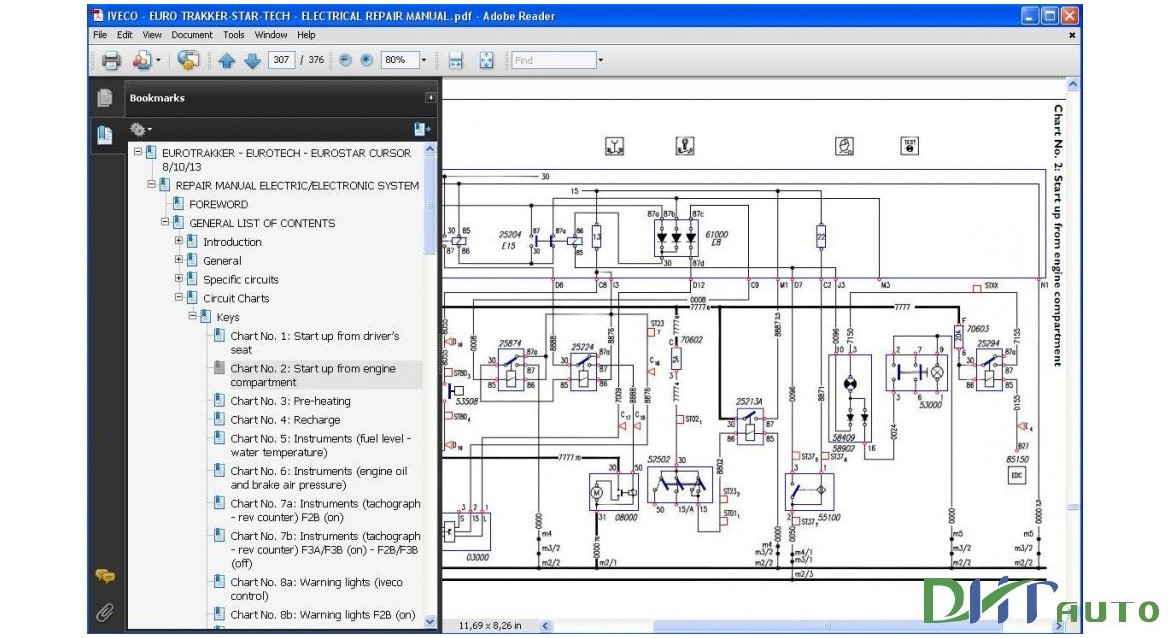Image resolution: width=1170 pixels, height=638 pixels.
Task: Open the Attachments paperclip icon
Action: point(105,613)
